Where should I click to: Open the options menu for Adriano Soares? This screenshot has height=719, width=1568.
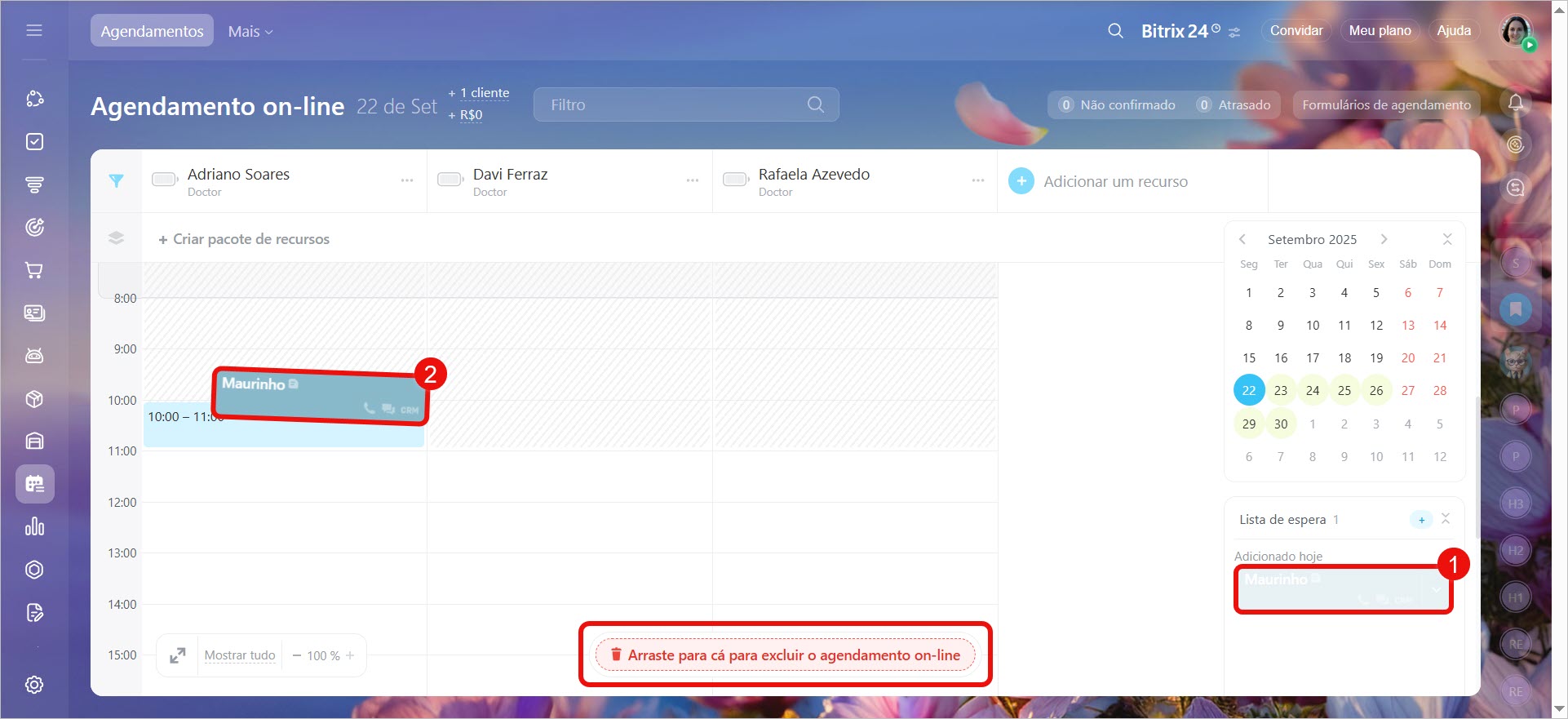click(406, 180)
